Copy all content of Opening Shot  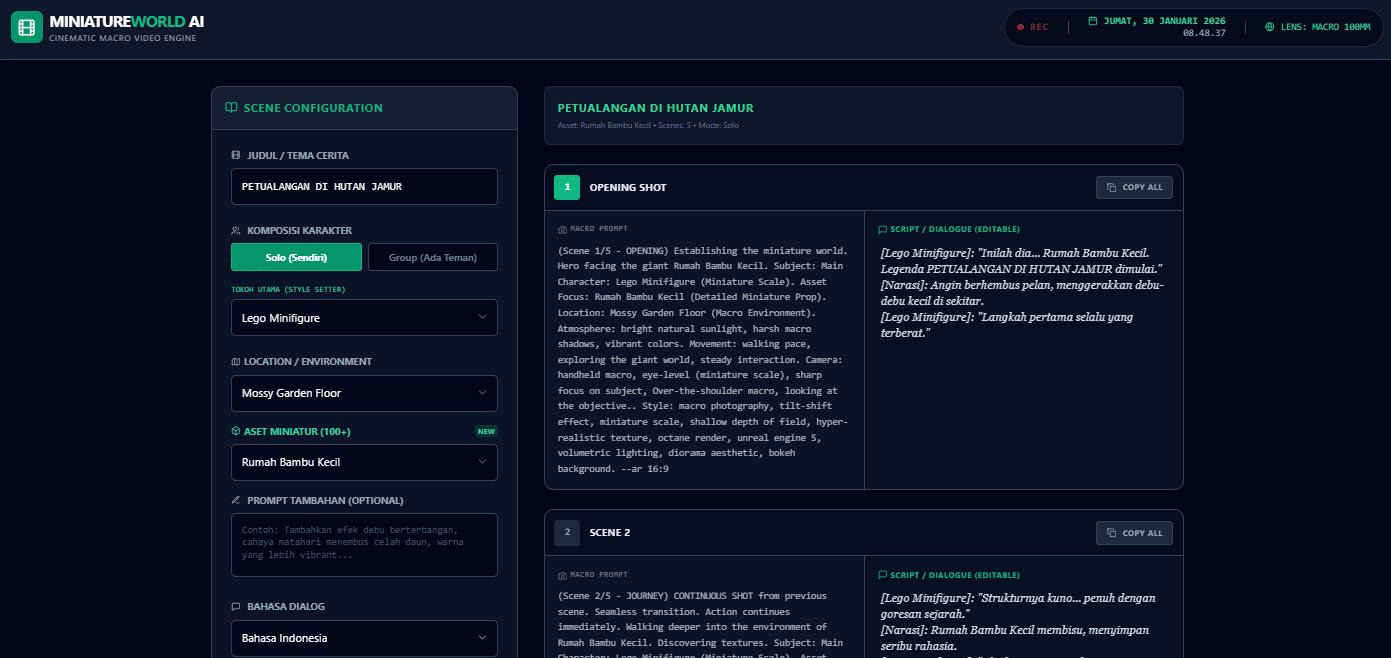[x=1134, y=187]
